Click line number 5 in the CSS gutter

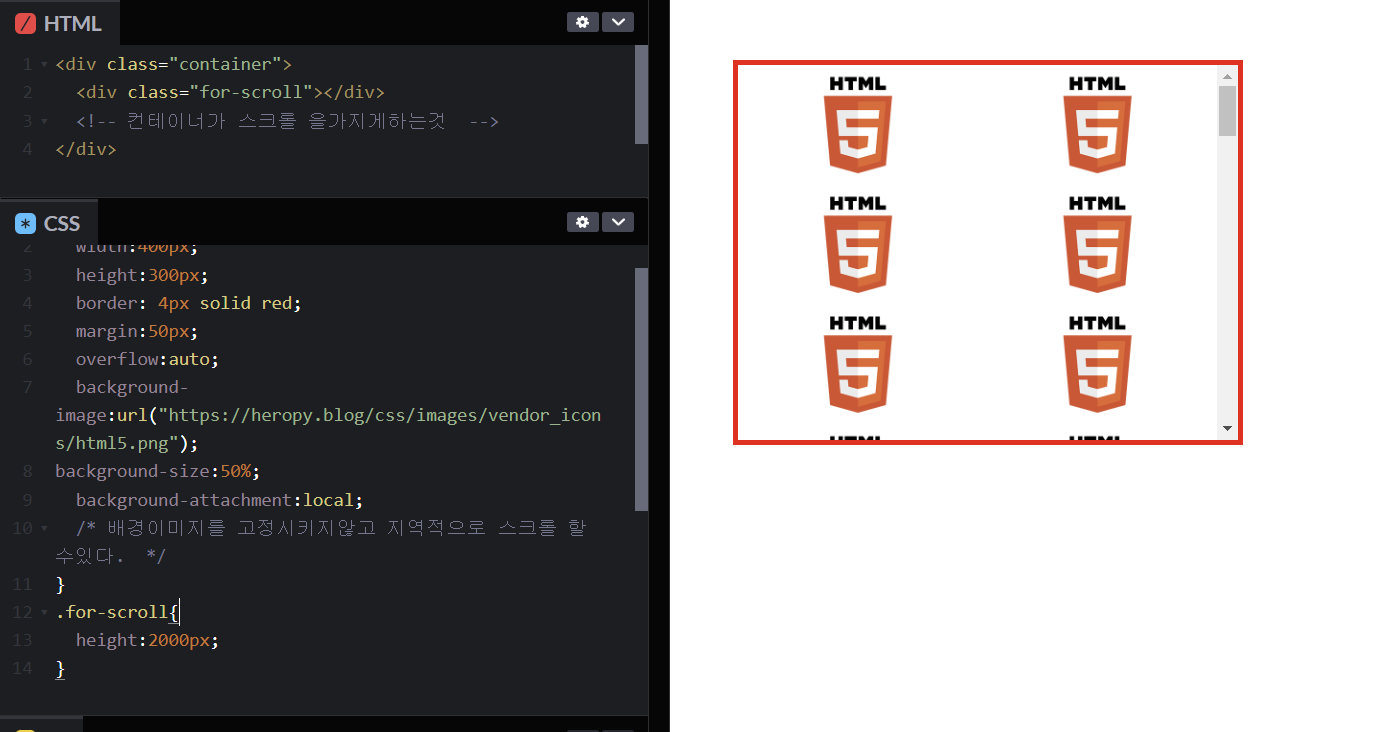pyautogui.click(x=28, y=331)
